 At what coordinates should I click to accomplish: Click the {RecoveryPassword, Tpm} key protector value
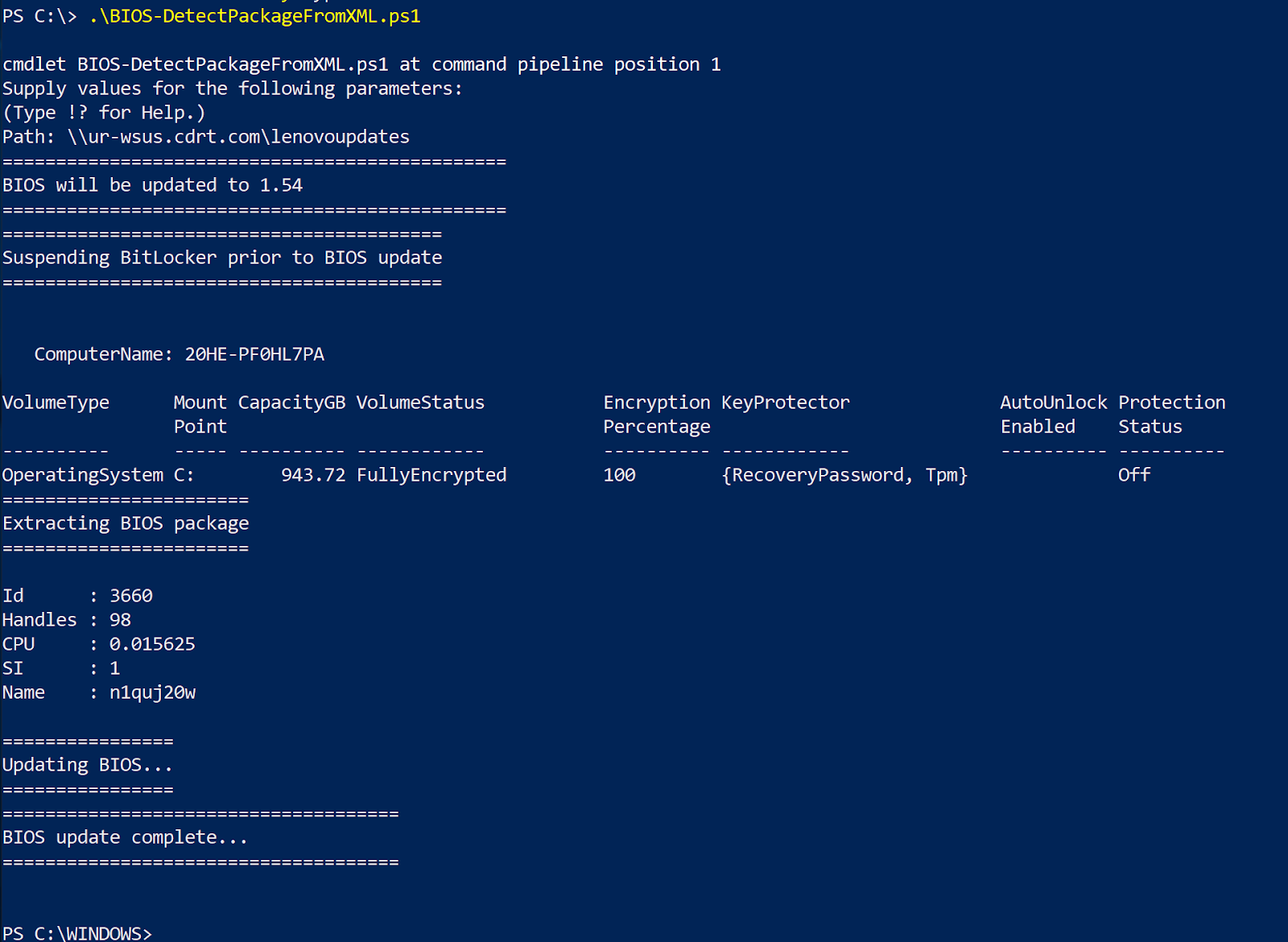coord(844,475)
